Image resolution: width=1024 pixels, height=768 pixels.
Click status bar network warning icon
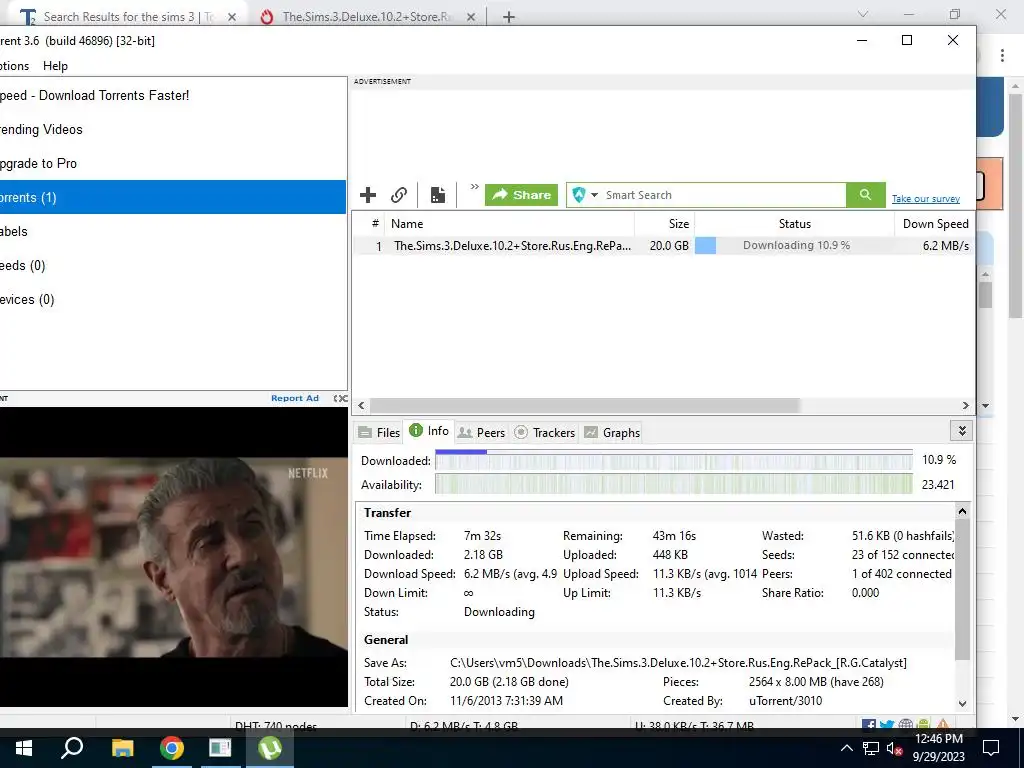point(942,724)
